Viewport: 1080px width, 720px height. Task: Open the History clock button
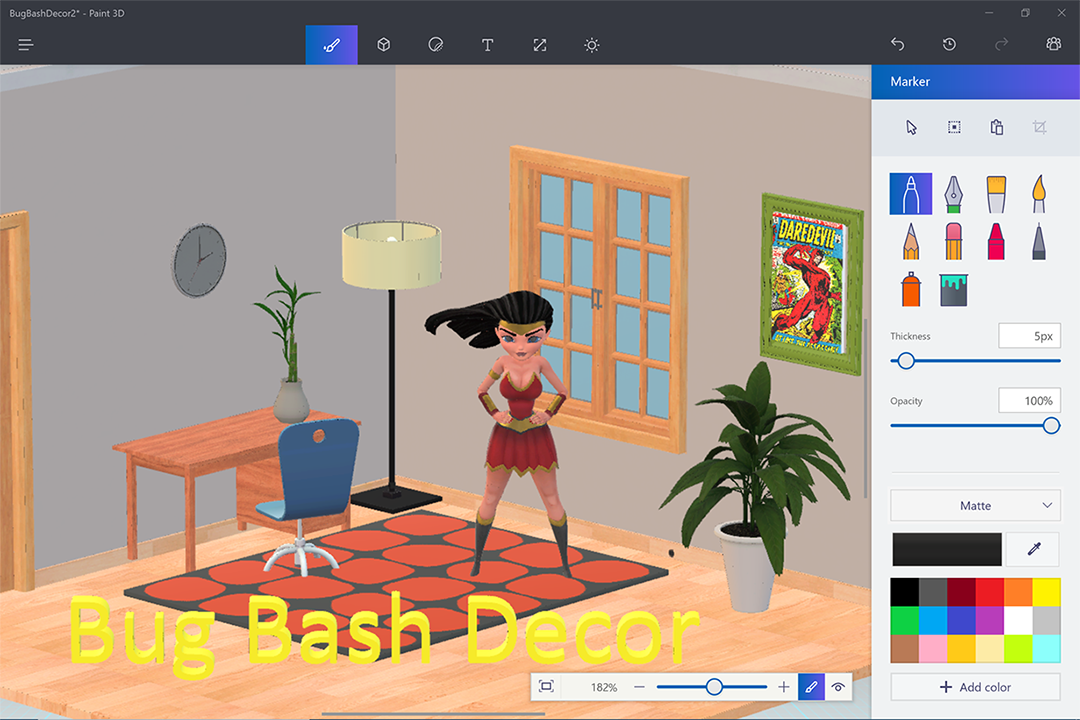949,44
